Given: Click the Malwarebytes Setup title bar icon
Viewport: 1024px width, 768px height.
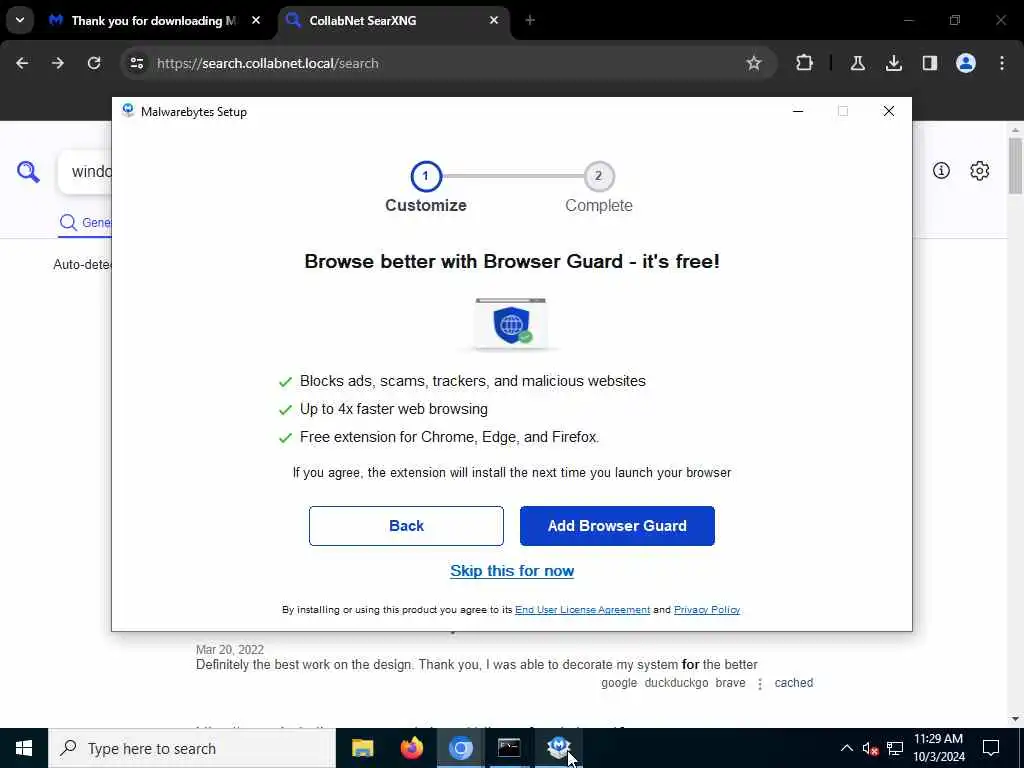Looking at the screenshot, I should click(x=128, y=111).
